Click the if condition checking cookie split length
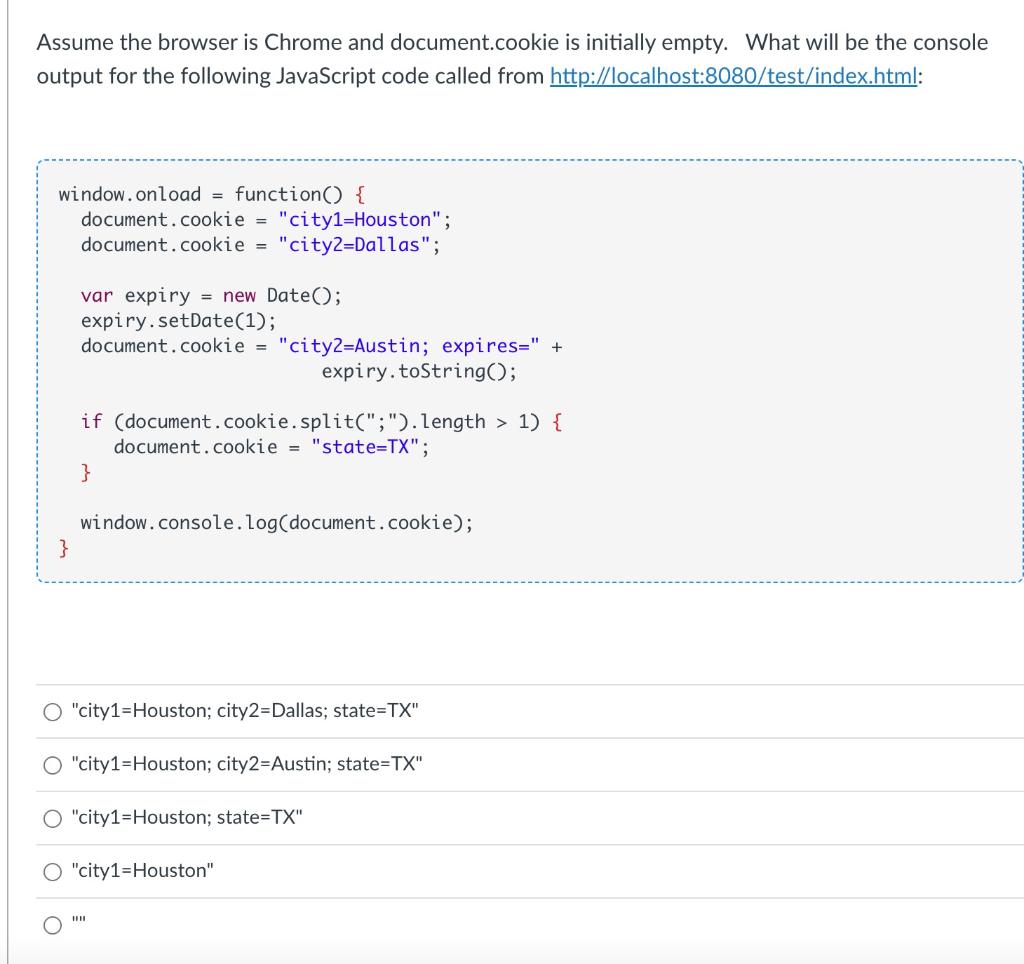Image resolution: width=1024 pixels, height=964 pixels. (320, 421)
